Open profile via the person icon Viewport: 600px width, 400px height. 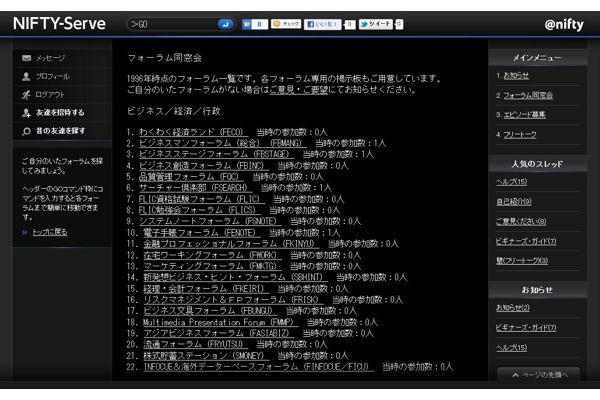pyautogui.click(x=27, y=76)
